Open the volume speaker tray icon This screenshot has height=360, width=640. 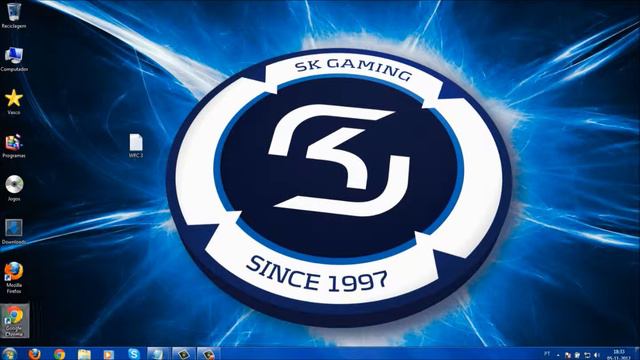(597, 355)
